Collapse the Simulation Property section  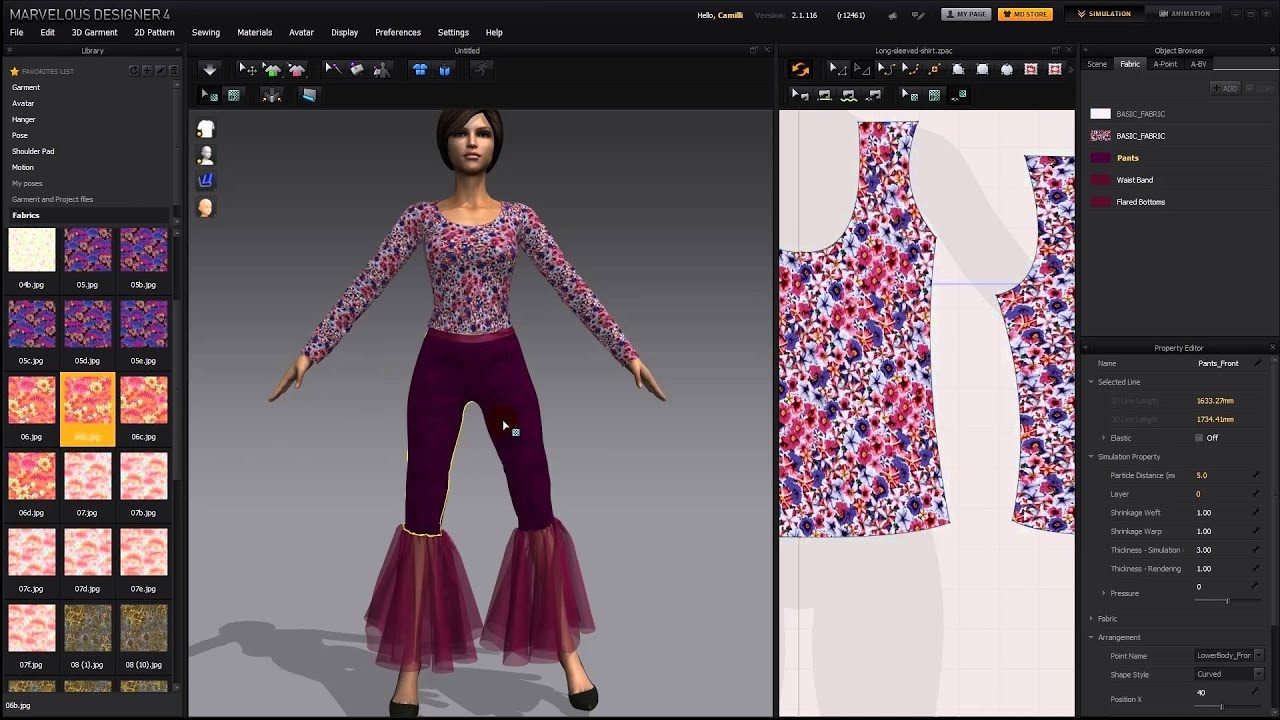1091,456
